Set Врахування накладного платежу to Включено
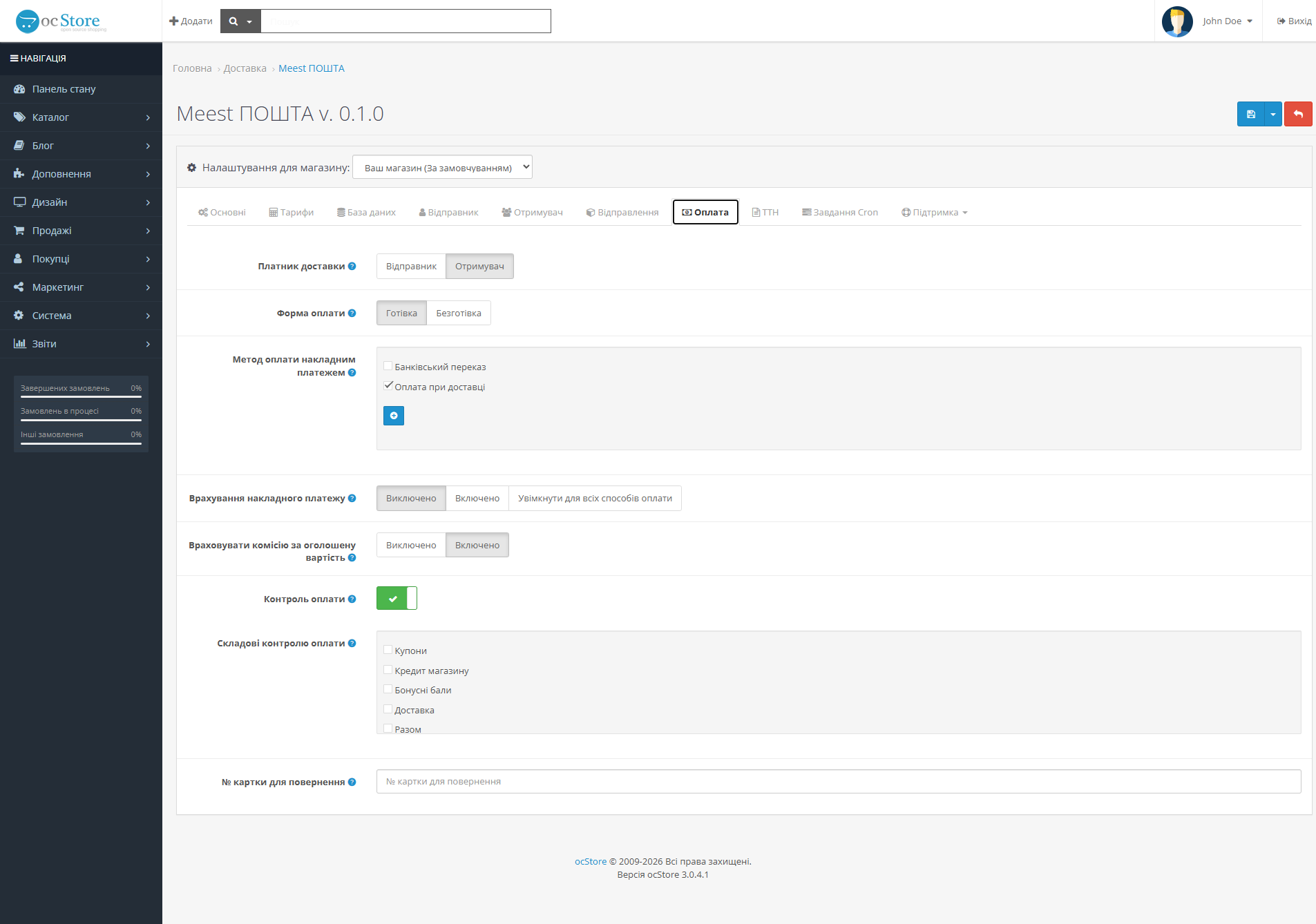The width and height of the screenshot is (1316, 924). point(477,499)
